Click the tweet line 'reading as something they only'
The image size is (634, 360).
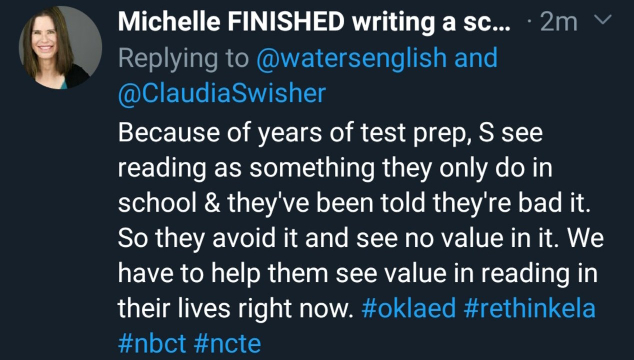[335, 168]
